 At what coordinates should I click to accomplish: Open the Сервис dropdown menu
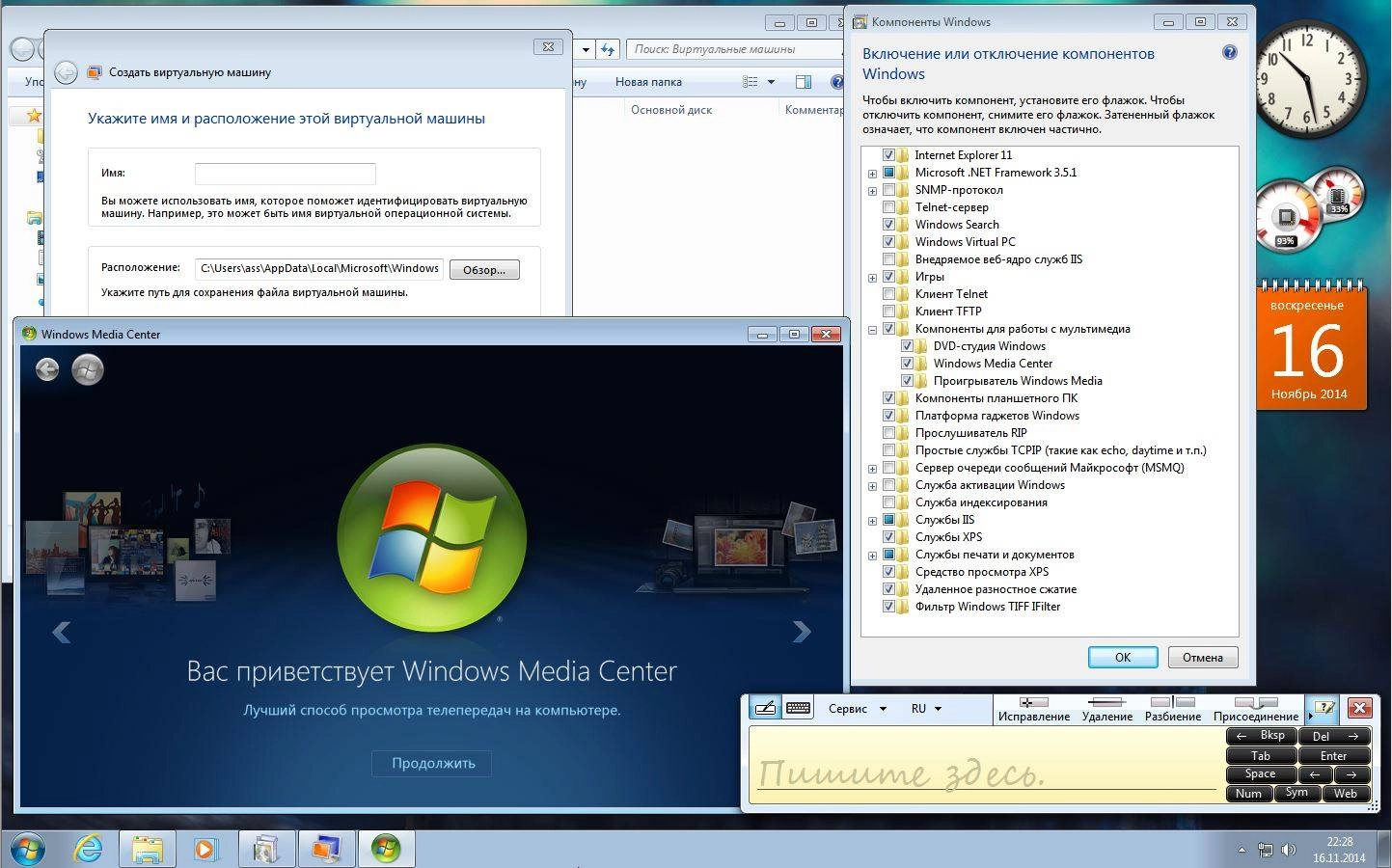857,708
